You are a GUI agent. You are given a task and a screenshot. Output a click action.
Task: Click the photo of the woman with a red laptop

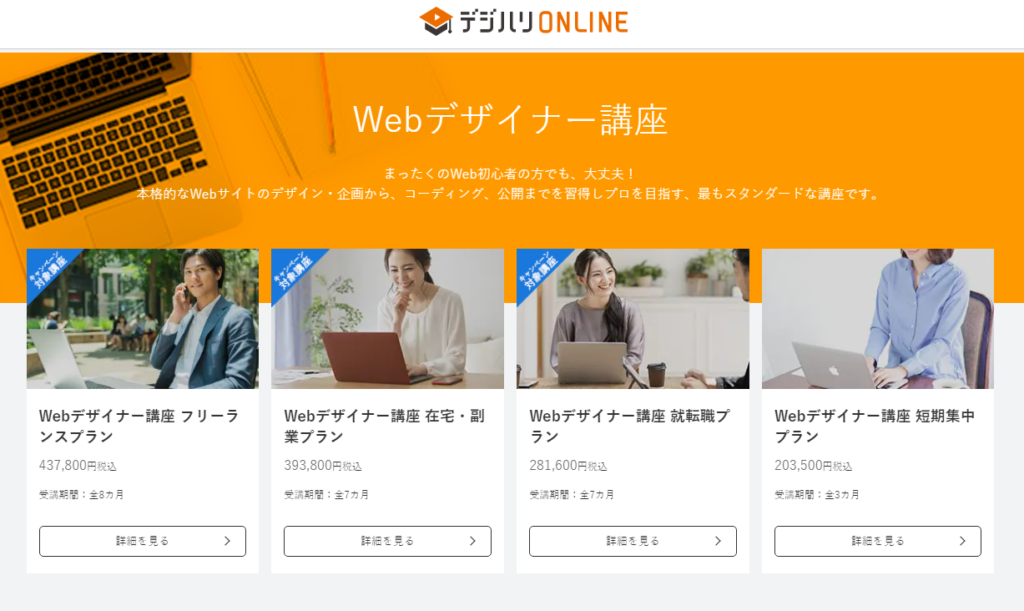coord(387,319)
